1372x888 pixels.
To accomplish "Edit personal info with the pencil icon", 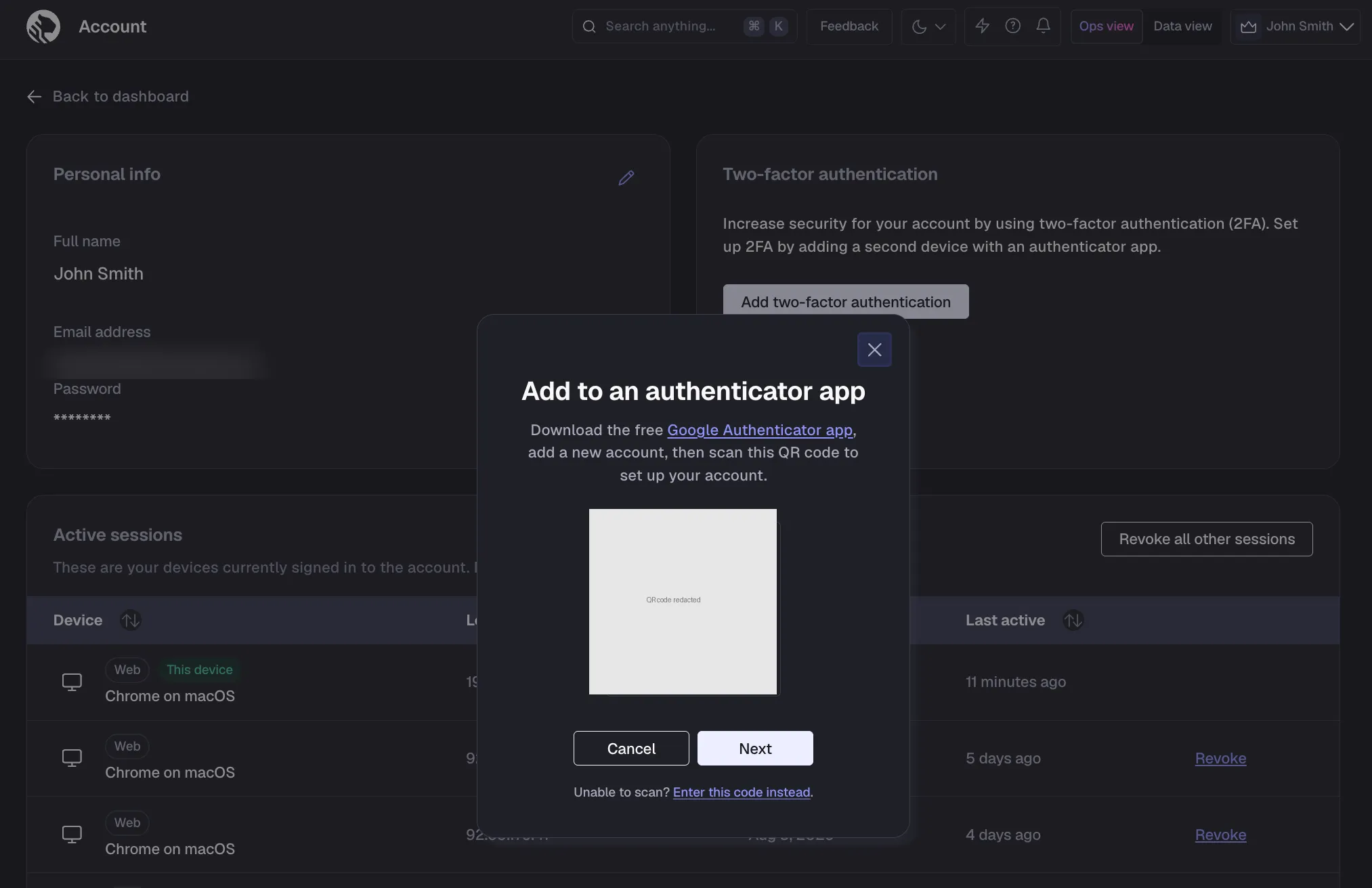I will [x=626, y=177].
